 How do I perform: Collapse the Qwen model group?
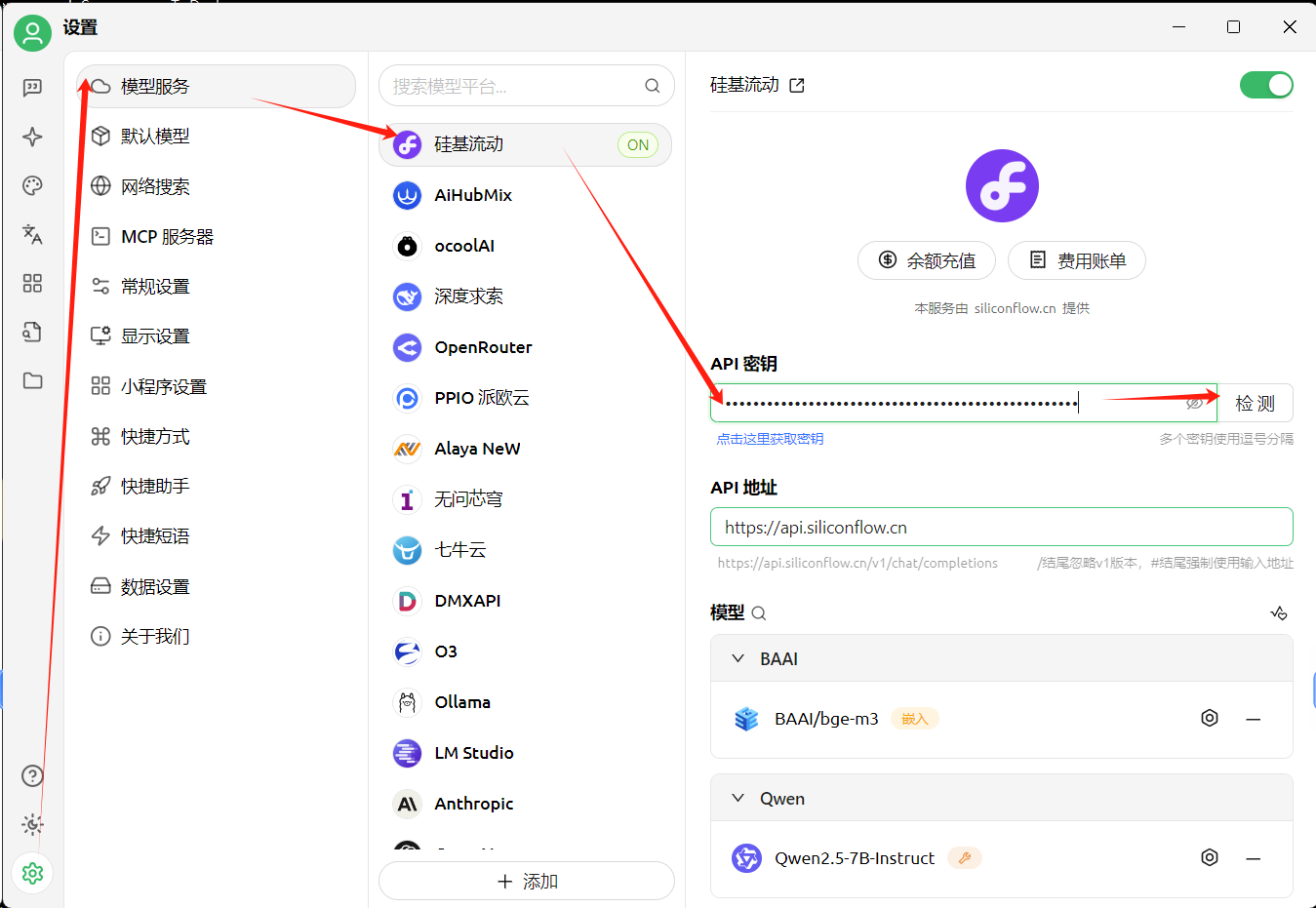pos(738,798)
